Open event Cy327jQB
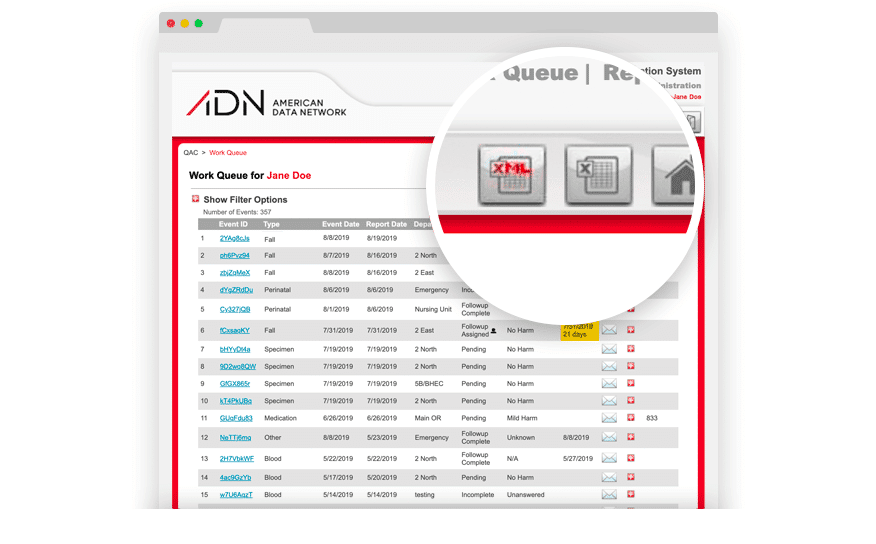 (x=235, y=309)
